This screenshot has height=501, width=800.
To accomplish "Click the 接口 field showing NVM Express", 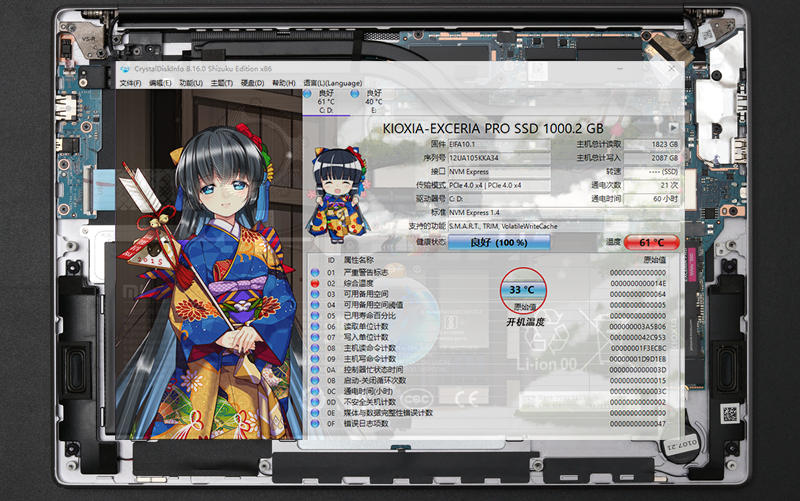I will tap(499, 171).
